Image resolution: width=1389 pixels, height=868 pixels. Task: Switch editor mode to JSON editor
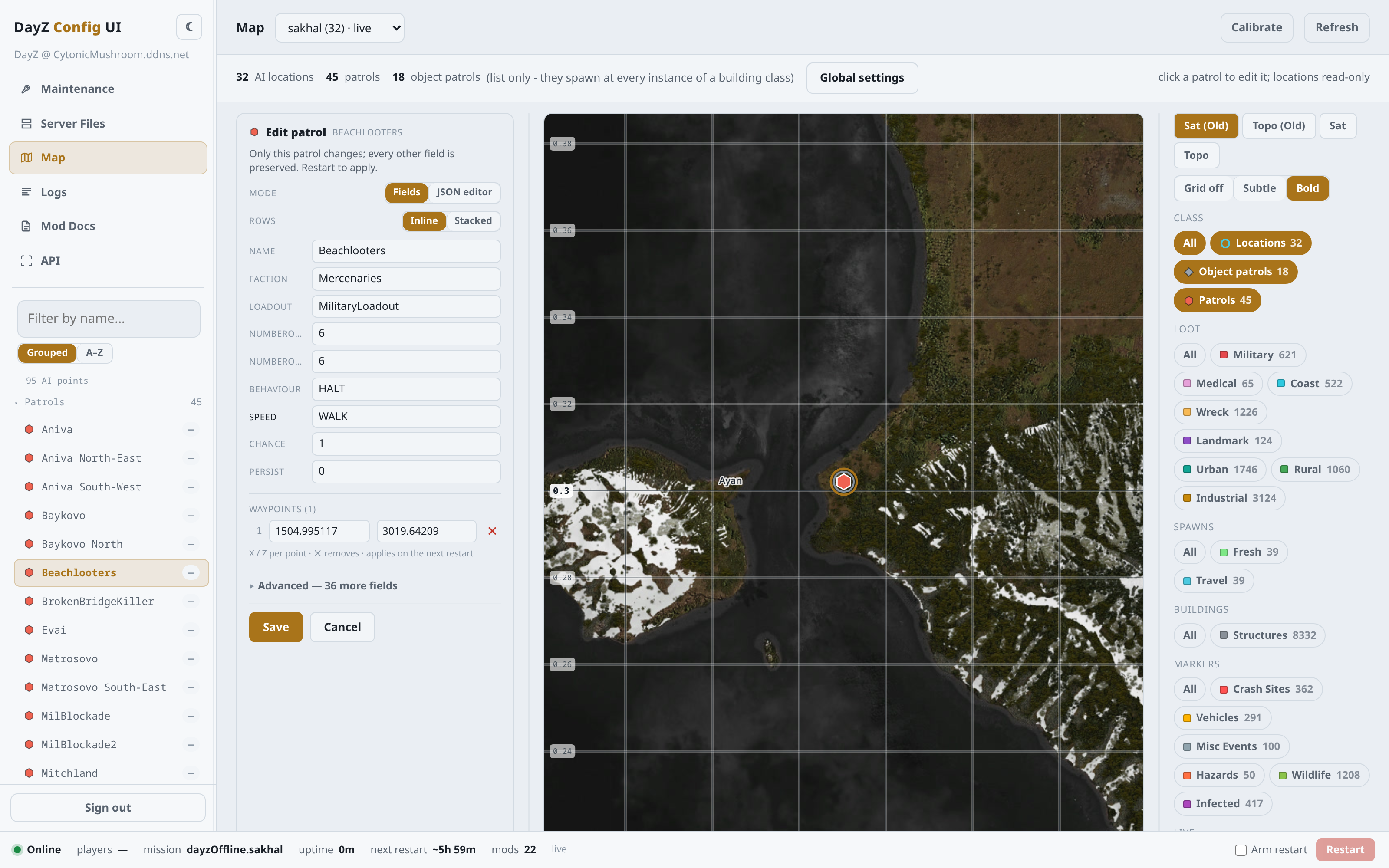pos(464,192)
